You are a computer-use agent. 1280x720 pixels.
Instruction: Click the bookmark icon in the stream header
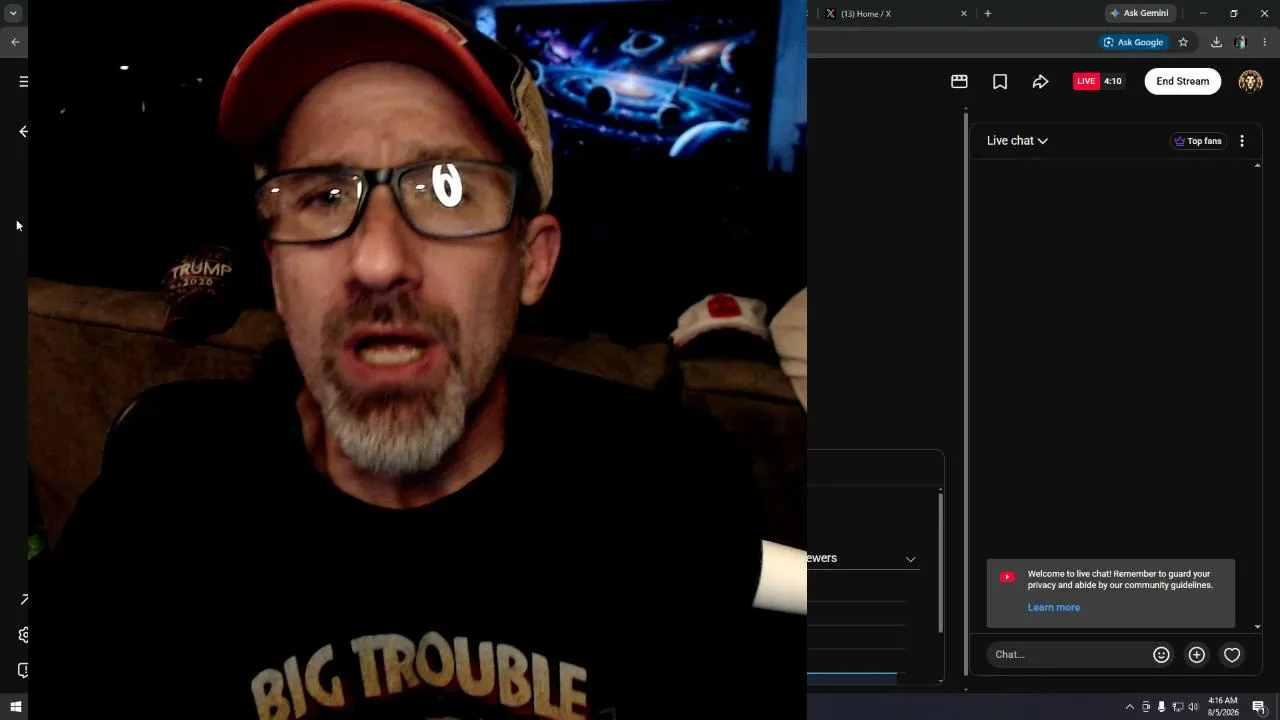coord(1000,82)
